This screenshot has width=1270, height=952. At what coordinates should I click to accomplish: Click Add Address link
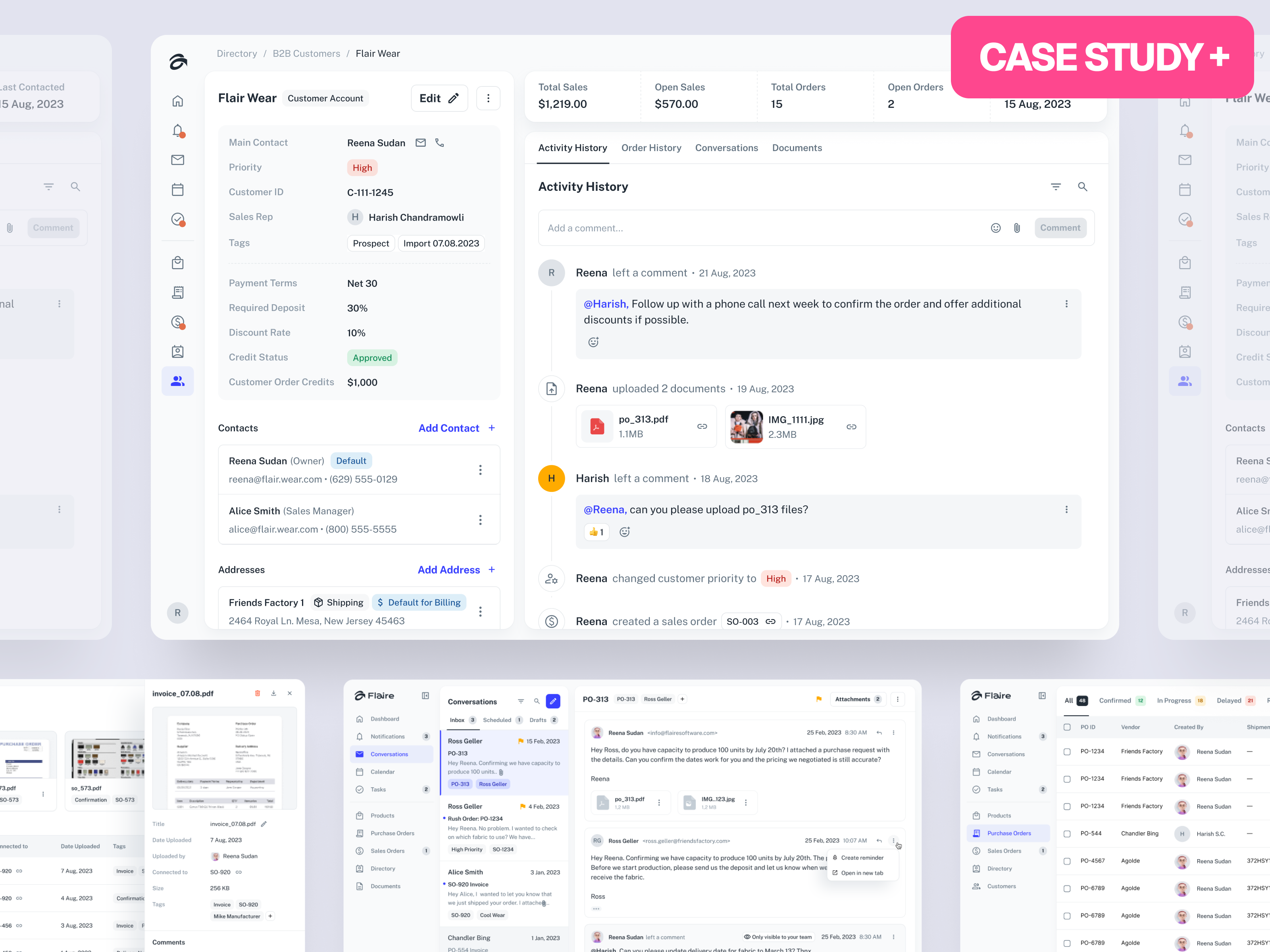[456, 570]
